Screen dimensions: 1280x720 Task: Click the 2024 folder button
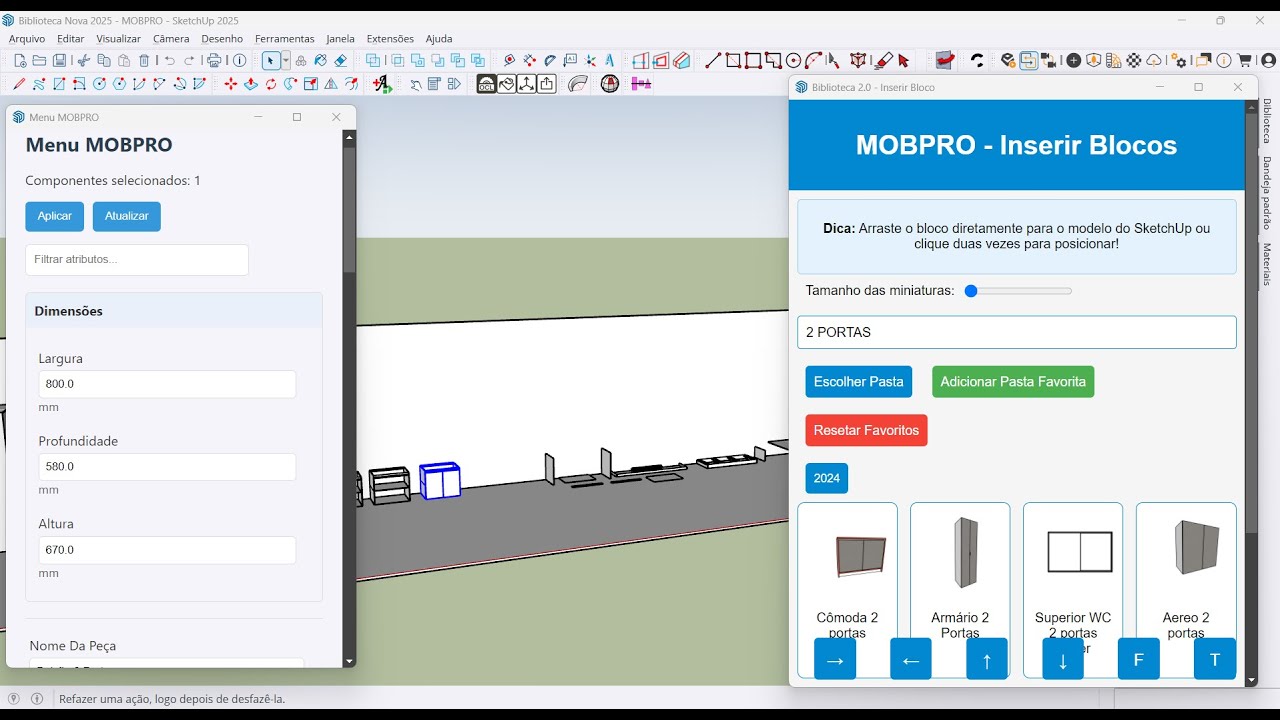point(827,478)
